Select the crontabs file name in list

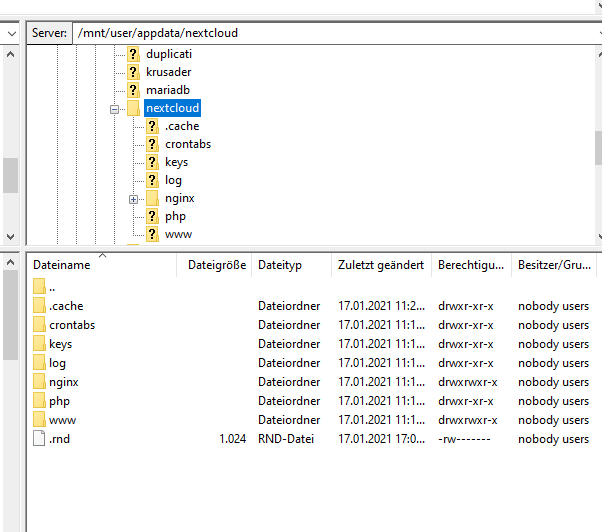tap(72, 325)
